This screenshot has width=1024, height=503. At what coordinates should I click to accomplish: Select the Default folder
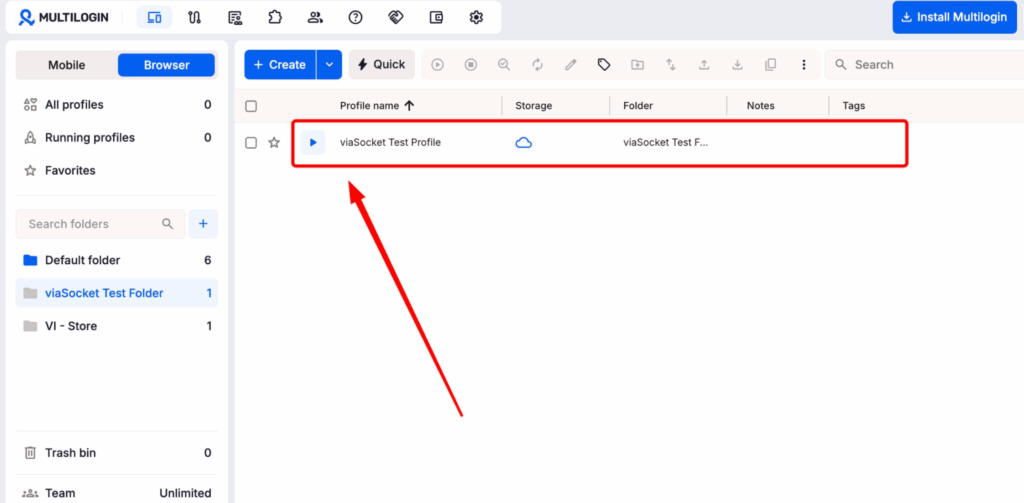tap(117, 260)
